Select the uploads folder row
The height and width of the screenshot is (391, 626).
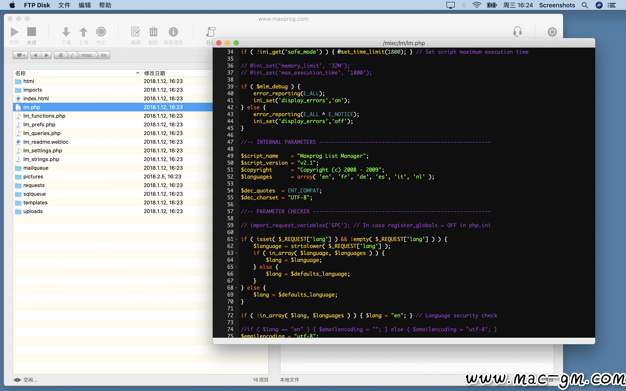click(x=113, y=211)
